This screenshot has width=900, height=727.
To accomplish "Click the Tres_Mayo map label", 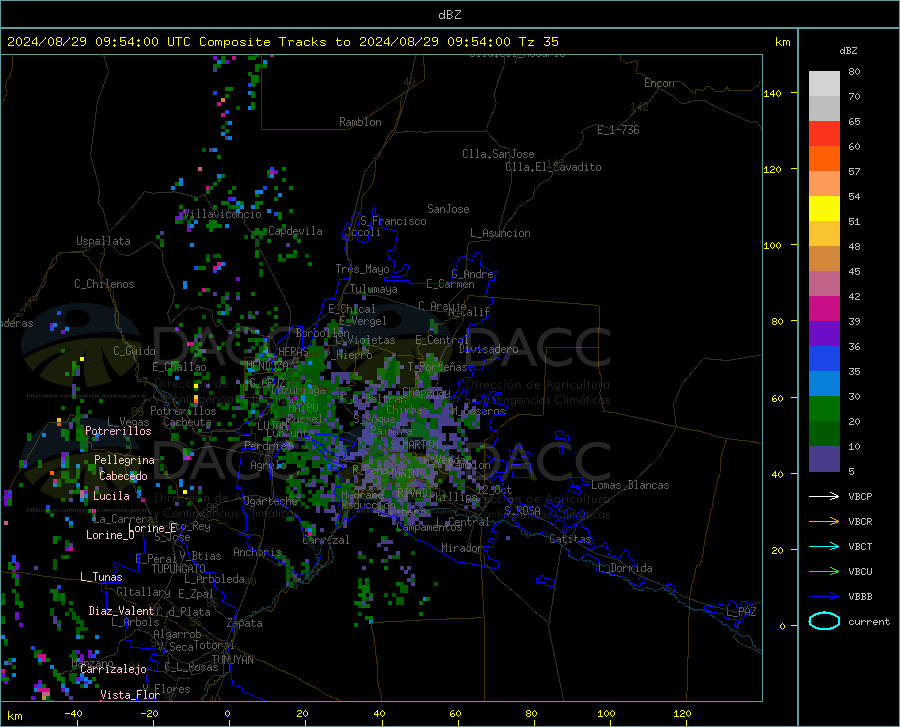I will [x=362, y=269].
